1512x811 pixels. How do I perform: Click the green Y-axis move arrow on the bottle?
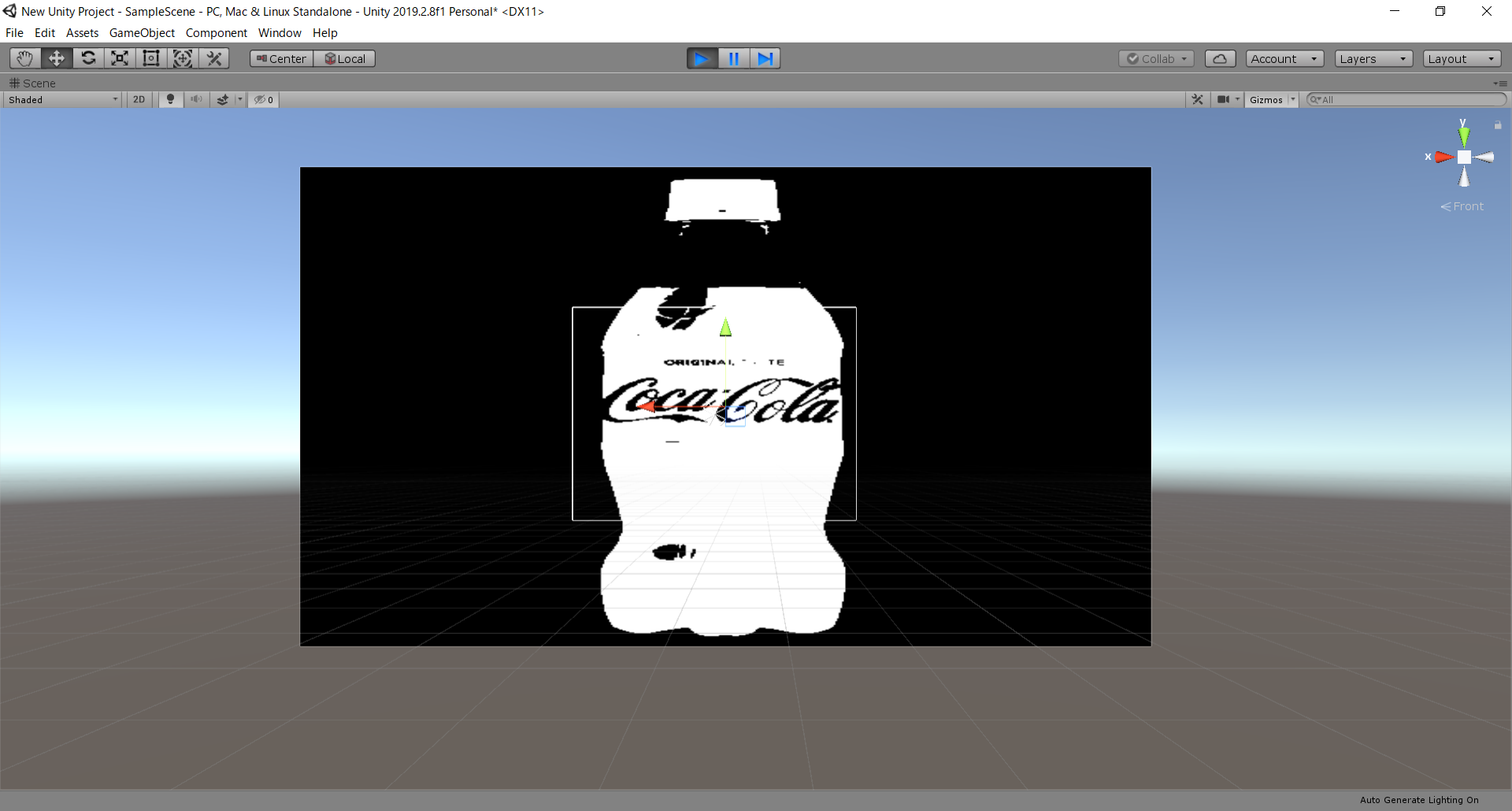tap(725, 327)
